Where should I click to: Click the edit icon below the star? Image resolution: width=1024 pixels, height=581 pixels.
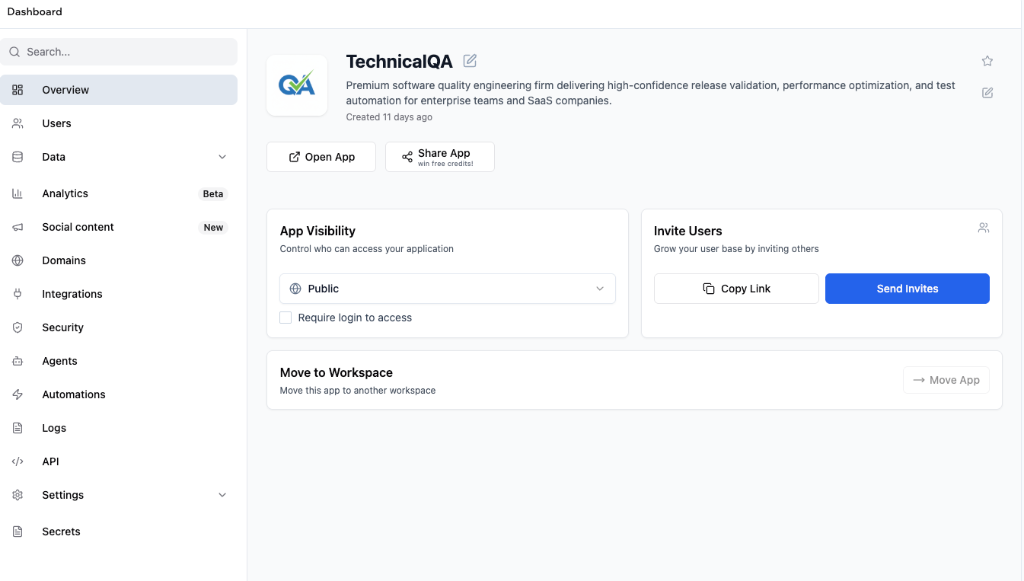click(987, 93)
